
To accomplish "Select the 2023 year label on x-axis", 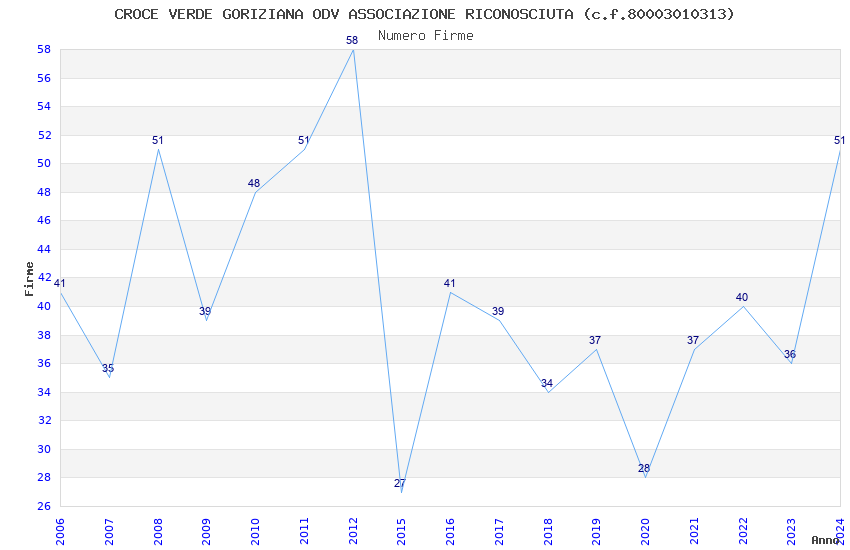I will 791,531.
